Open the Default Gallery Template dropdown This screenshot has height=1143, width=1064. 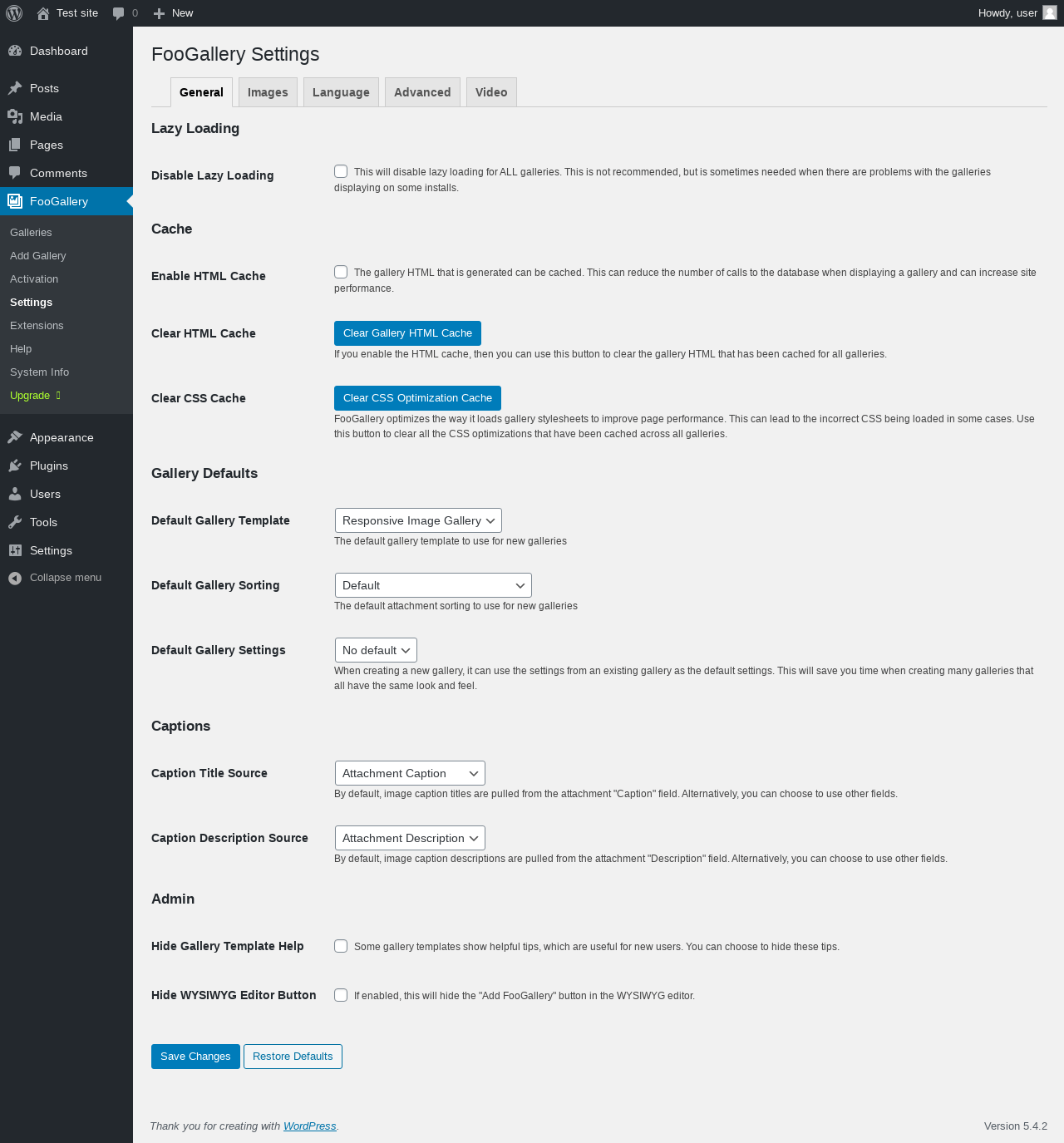coord(418,520)
